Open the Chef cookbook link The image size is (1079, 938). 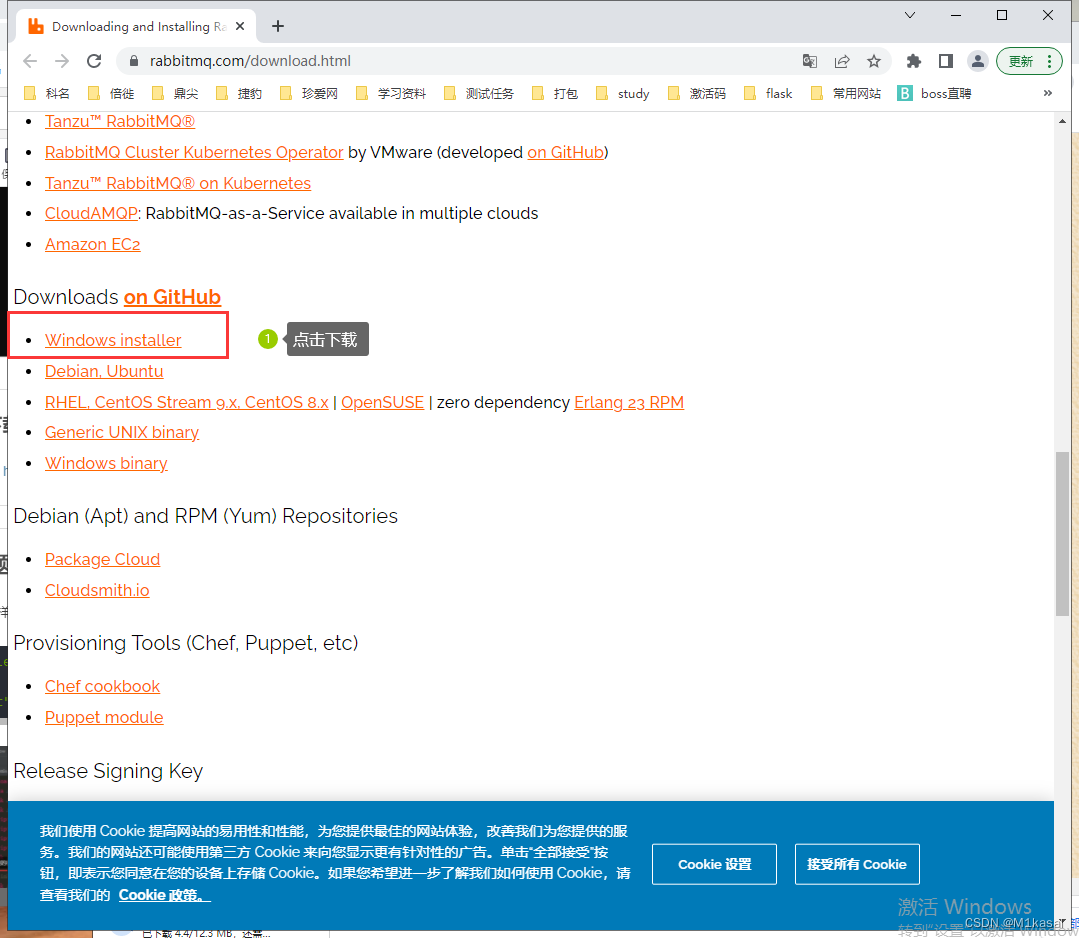103,686
